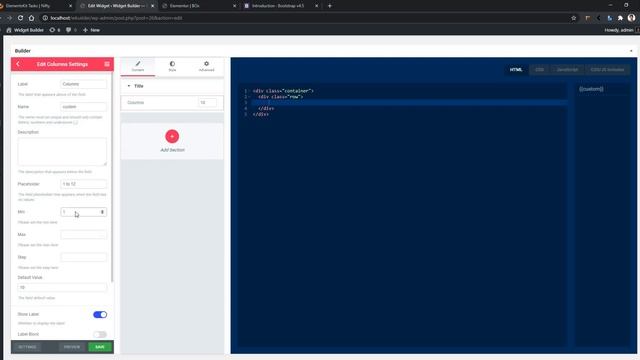Viewport: 640px width, 360px height.
Task: Click the browser home icon
Action: click(x=31, y=18)
